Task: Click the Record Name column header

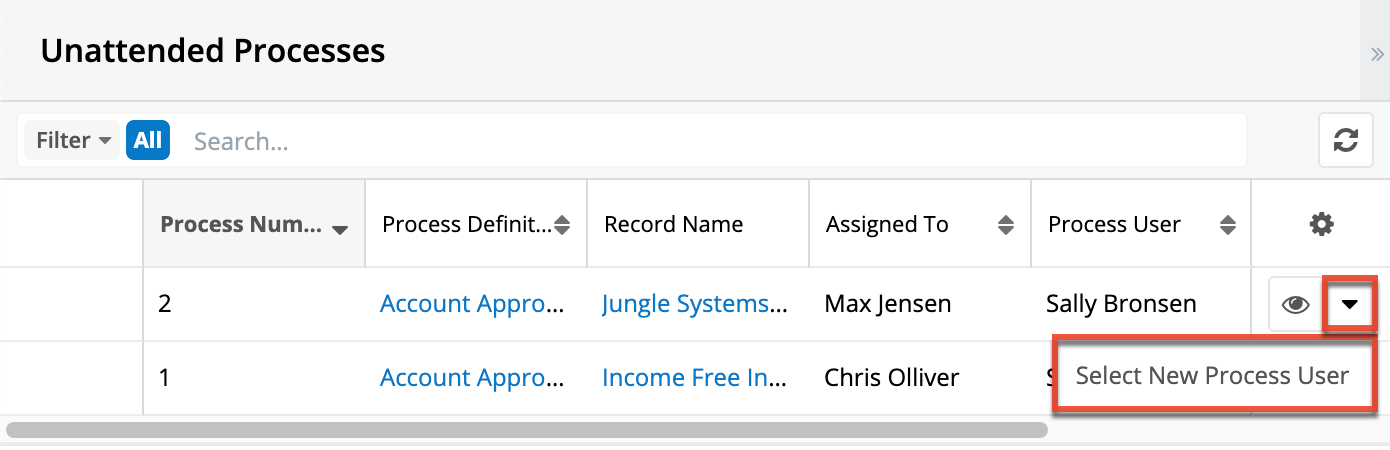Action: pyautogui.click(x=674, y=225)
